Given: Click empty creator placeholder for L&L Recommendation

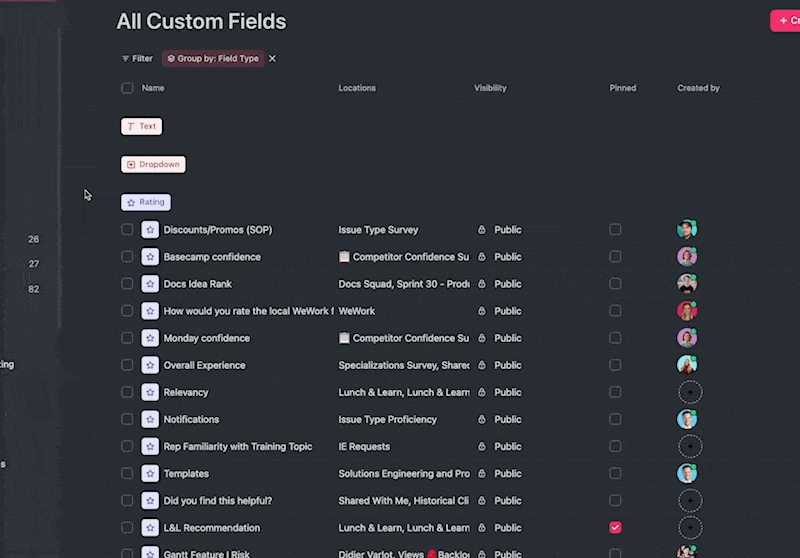Looking at the screenshot, I should [690, 527].
